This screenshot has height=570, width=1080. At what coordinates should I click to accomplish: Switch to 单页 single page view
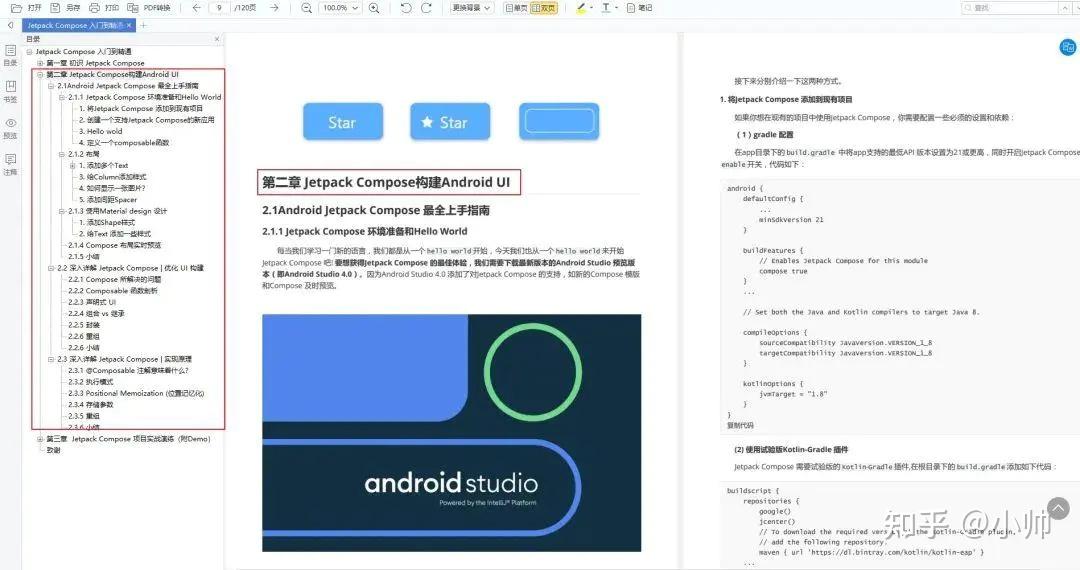click(516, 8)
